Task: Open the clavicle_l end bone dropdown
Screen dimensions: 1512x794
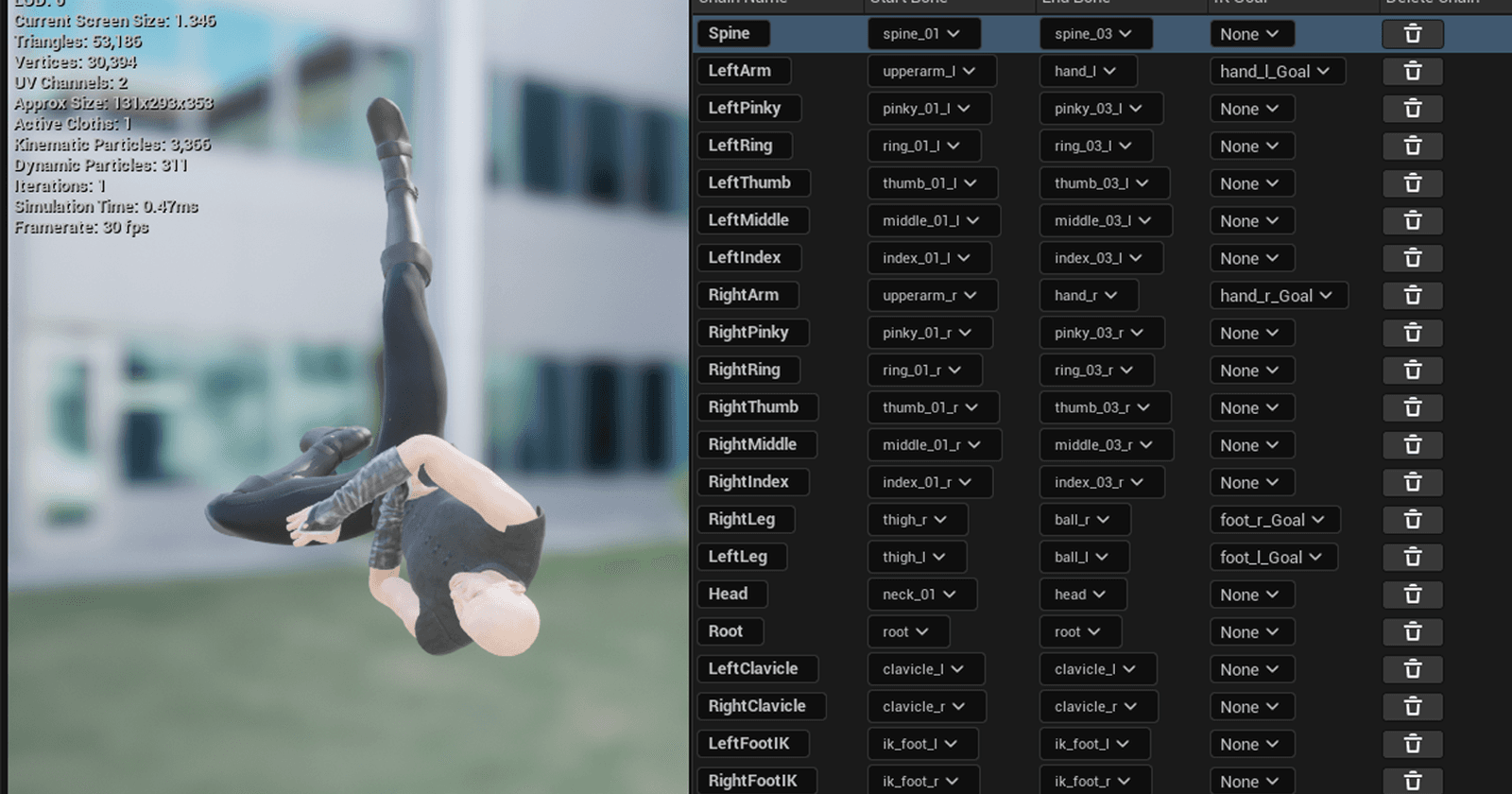Action: 1098,669
